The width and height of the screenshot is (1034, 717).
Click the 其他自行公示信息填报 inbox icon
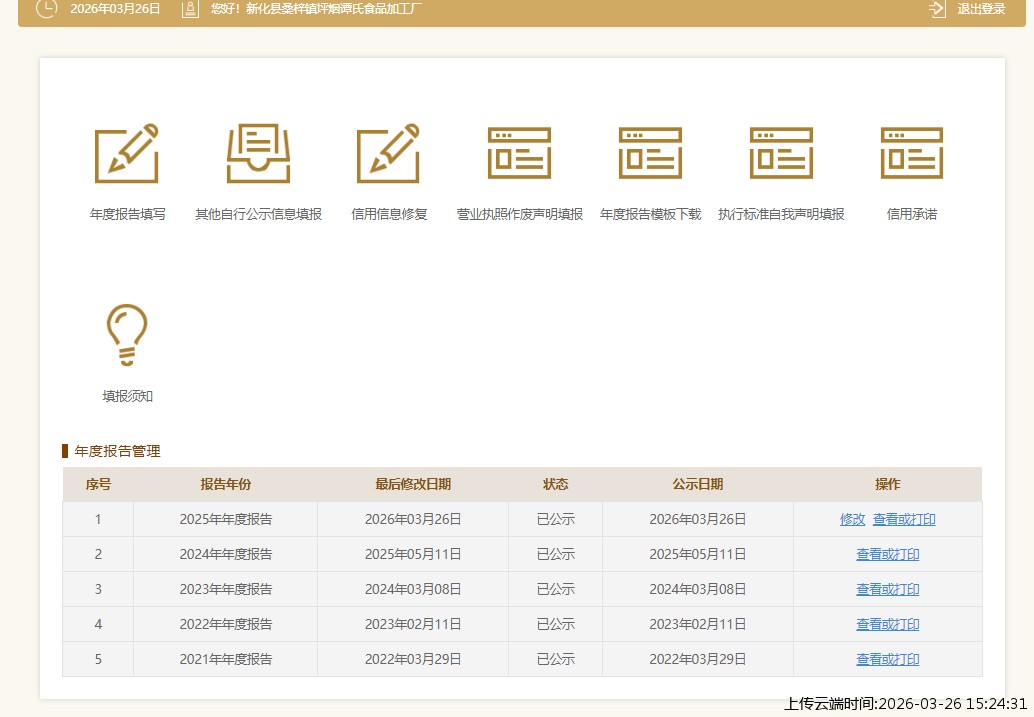[258, 154]
